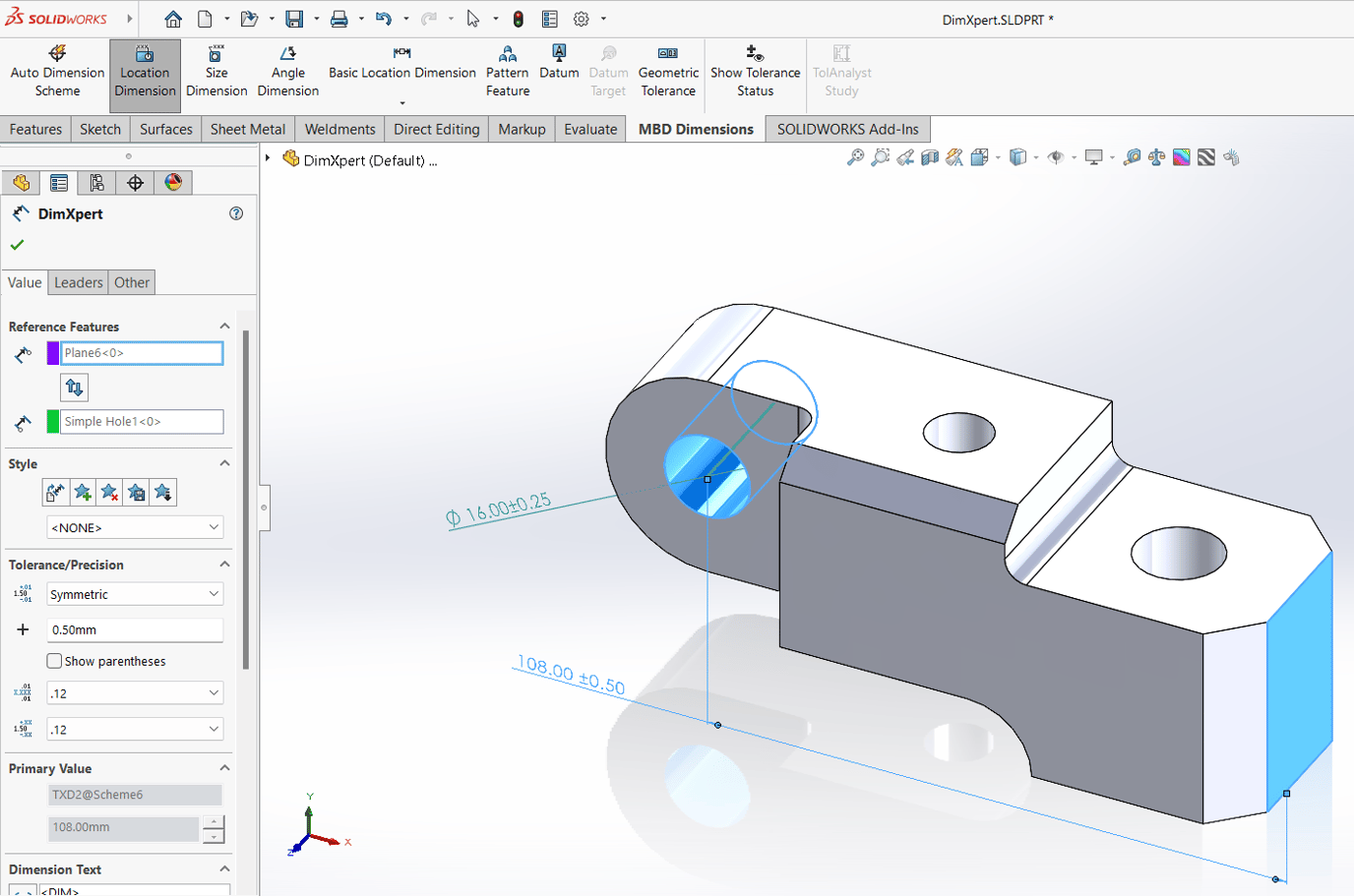This screenshot has width=1354, height=896.
Task: Select the Pattern Feature tool
Action: coord(507,69)
